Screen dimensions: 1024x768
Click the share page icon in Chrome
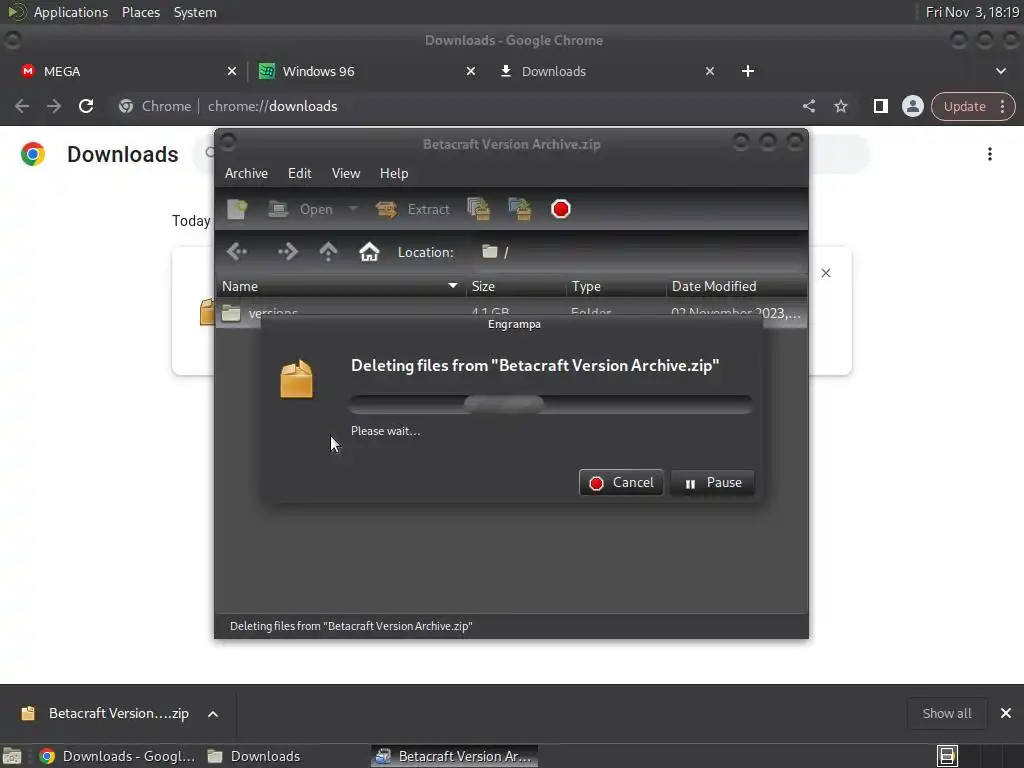809,106
